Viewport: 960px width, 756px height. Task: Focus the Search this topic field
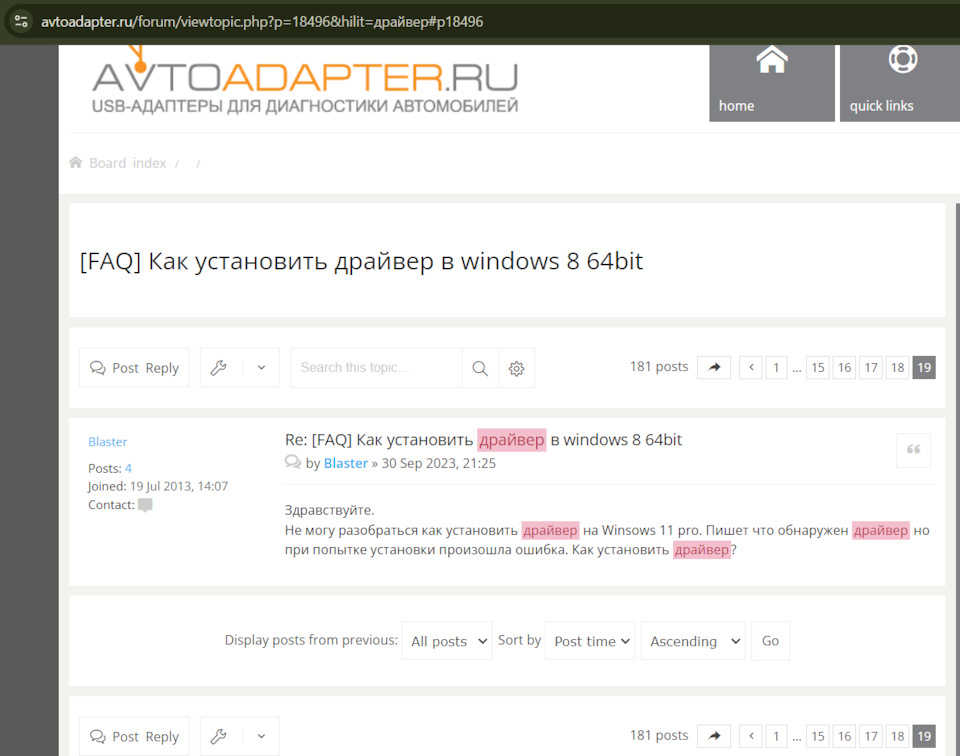(x=376, y=368)
